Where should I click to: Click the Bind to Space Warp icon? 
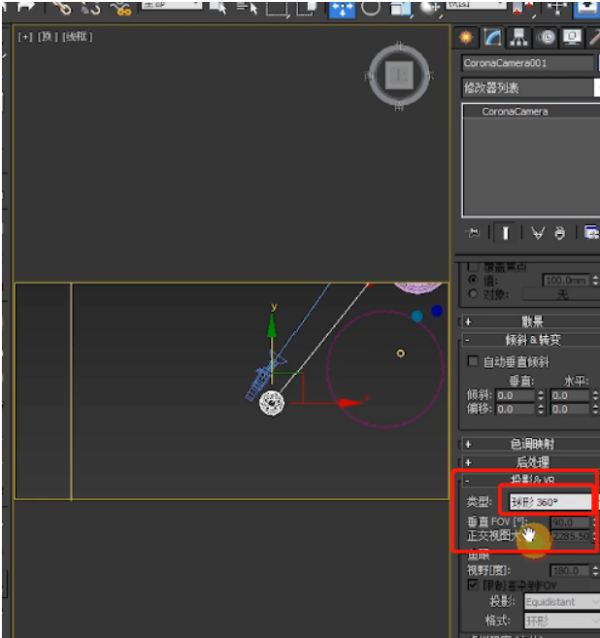pos(121,8)
